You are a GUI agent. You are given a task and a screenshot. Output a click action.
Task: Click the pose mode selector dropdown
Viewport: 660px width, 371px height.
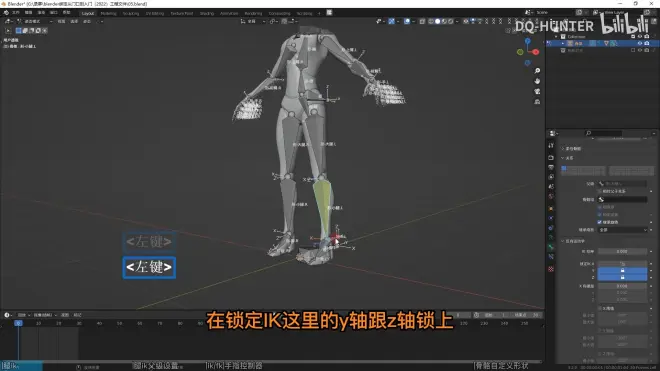pos(35,21)
